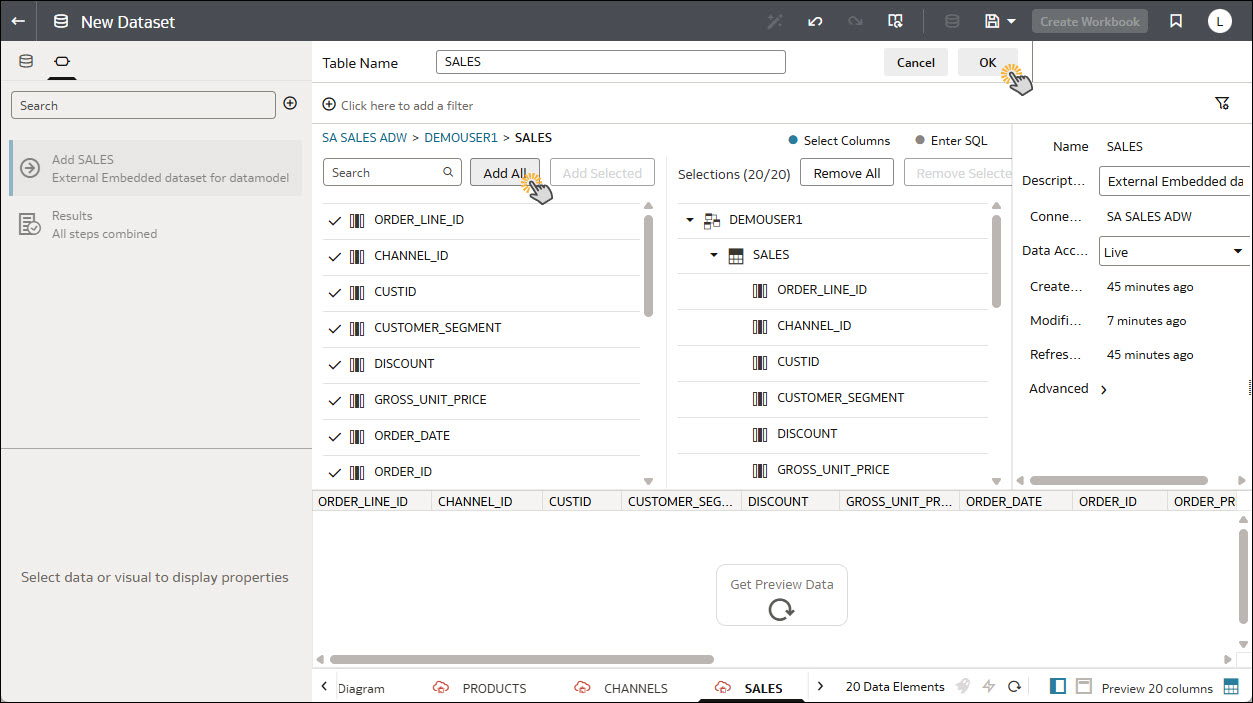Image resolution: width=1253 pixels, height=703 pixels.
Task: Switch to the PRODUCTS tab
Action: pos(480,688)
